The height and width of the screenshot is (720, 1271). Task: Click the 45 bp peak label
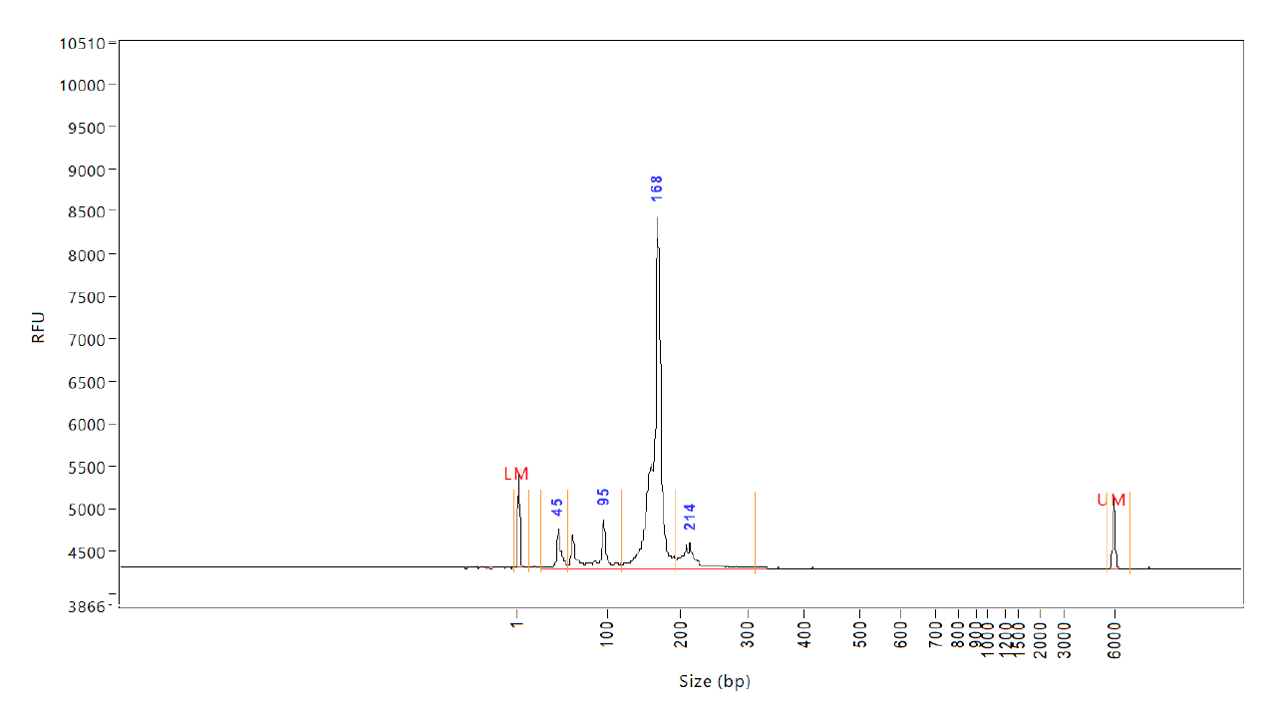(556, 506)
